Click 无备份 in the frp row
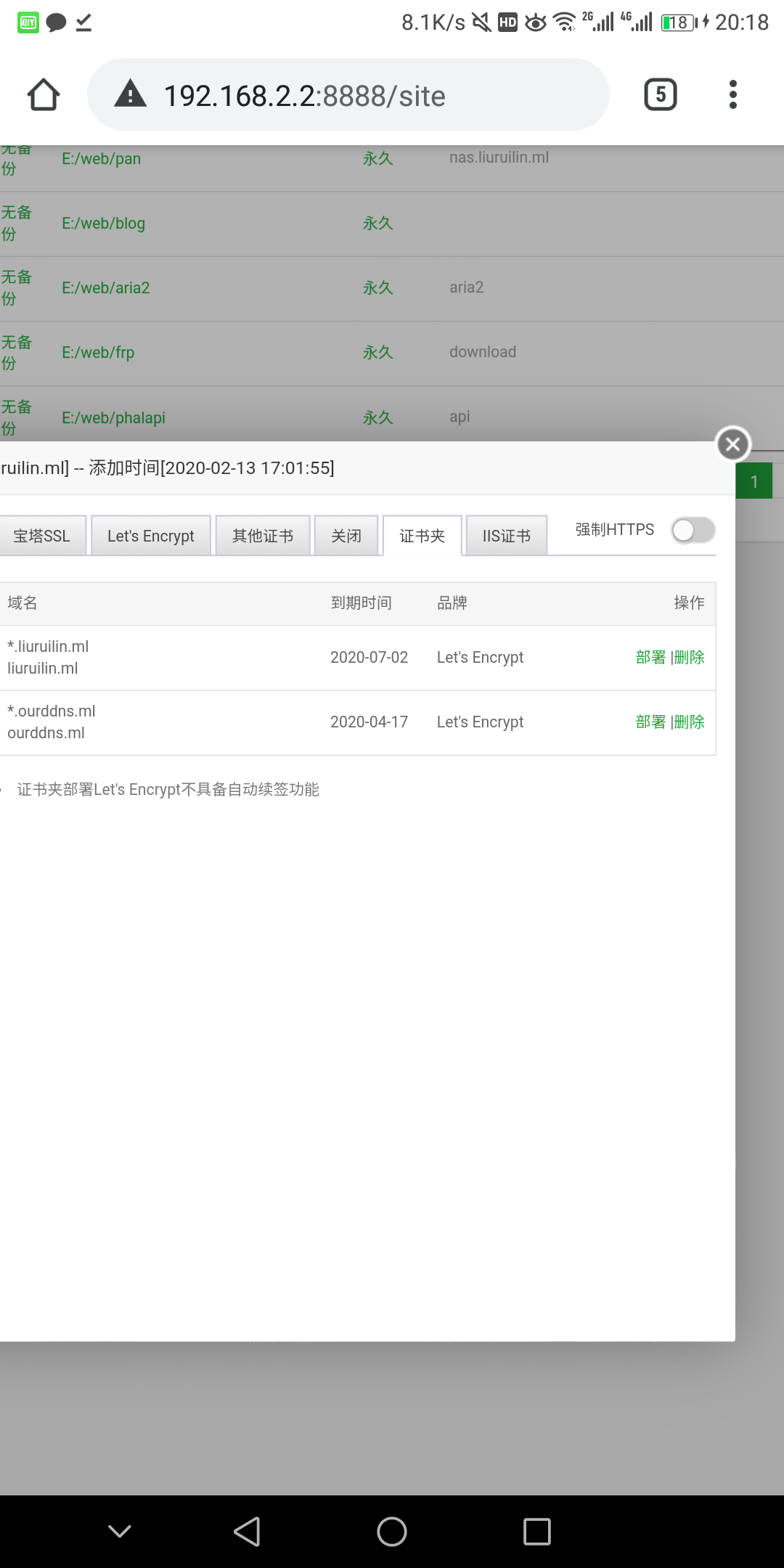This screenshot has height=1568, width=784. pos(16,353)
